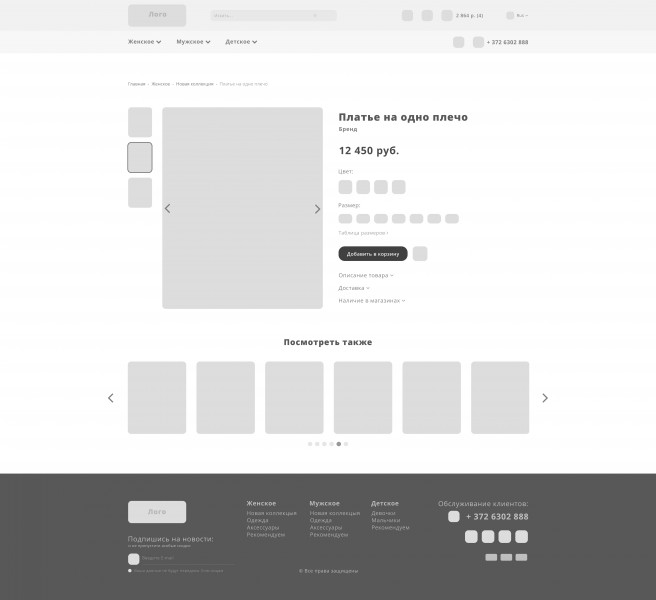Click the price 12 450 руб.
656x600 pixels.
point(369,151)
